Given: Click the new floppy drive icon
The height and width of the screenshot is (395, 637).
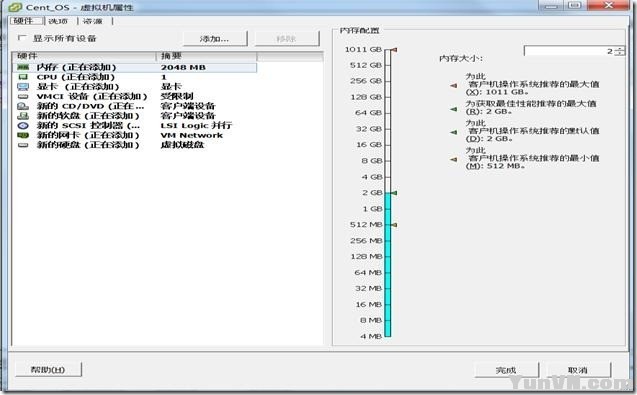Looking at the screenshot, I should click(23, 116).
